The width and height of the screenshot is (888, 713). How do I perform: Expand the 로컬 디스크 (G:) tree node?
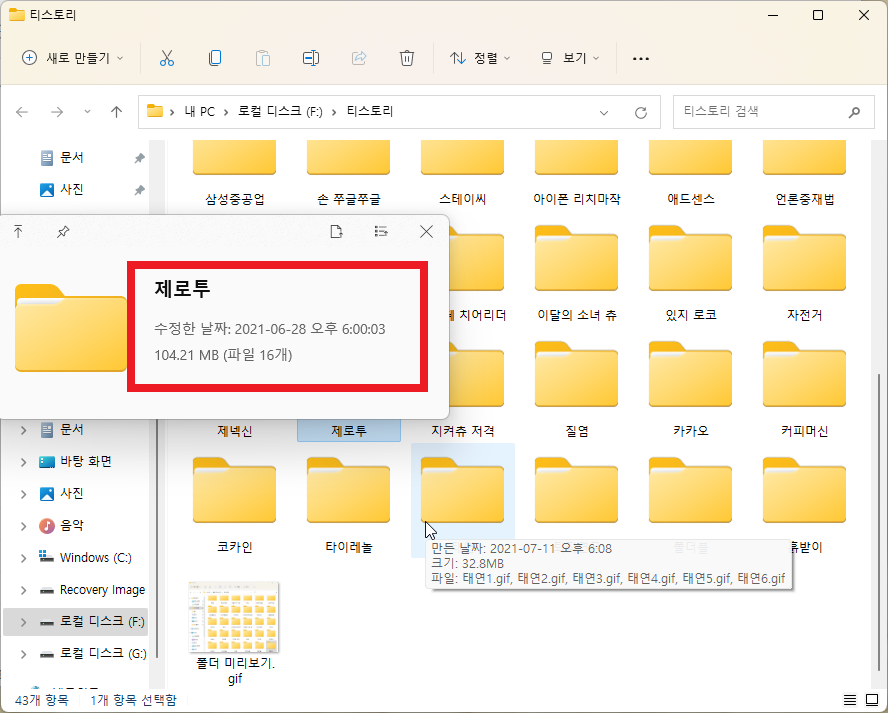pyautogui.click(x=23, y=654)
